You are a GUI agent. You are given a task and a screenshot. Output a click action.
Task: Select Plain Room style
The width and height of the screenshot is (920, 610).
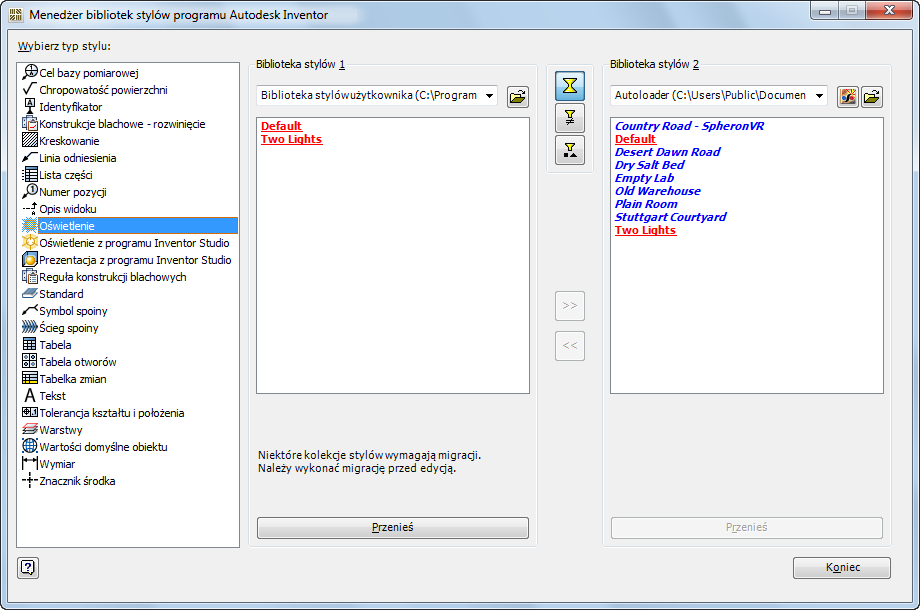click(x=646, y=204)
